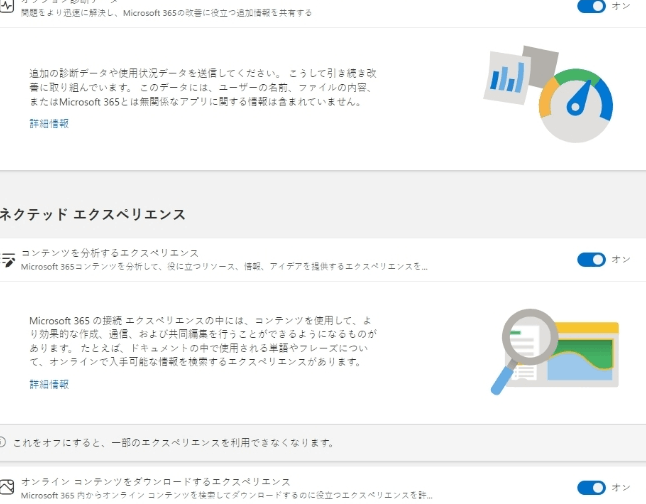Click the これをオフにすると warning text
This screenshot has height=504, width=646.
click(x=173, y=443)
